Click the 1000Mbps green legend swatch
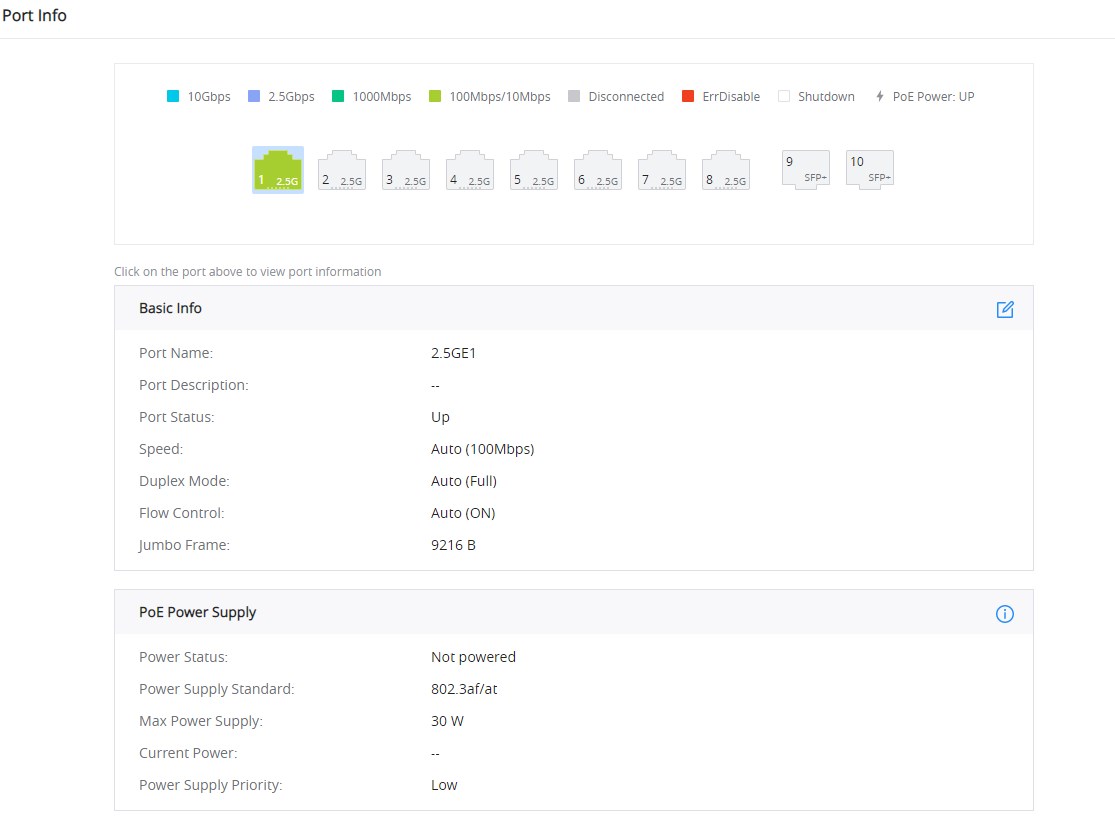The height and width of the screenshot is (821, 1115). point(338,96)
